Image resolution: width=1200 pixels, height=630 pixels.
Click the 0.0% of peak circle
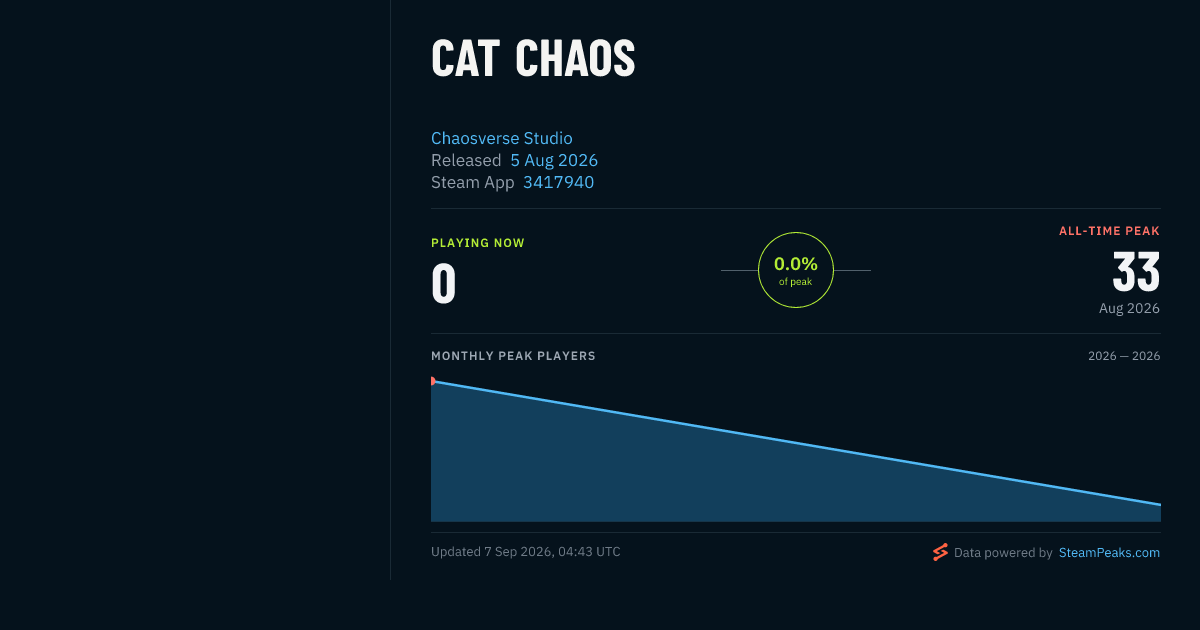pyautogui.click(x=796, y=270)
